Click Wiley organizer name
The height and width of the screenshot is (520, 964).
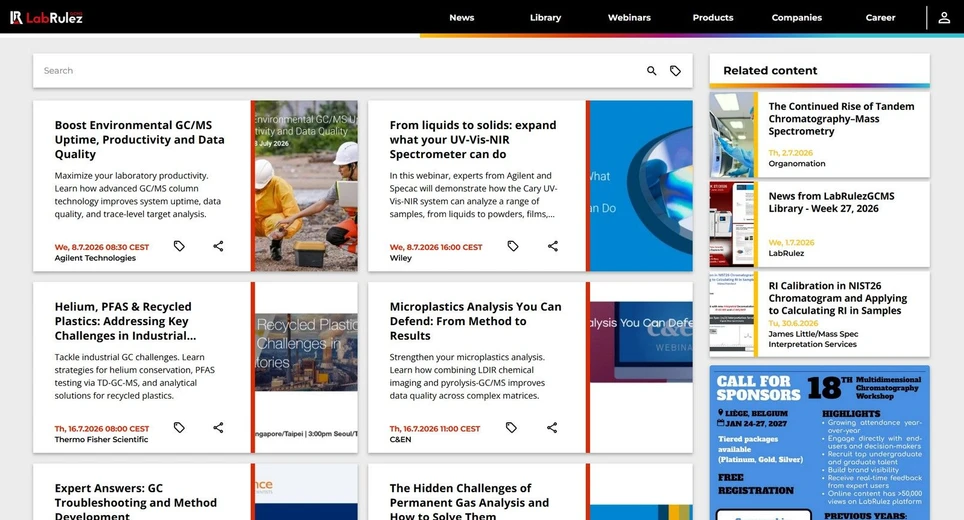pyautogui.click(x=400, y=258)
